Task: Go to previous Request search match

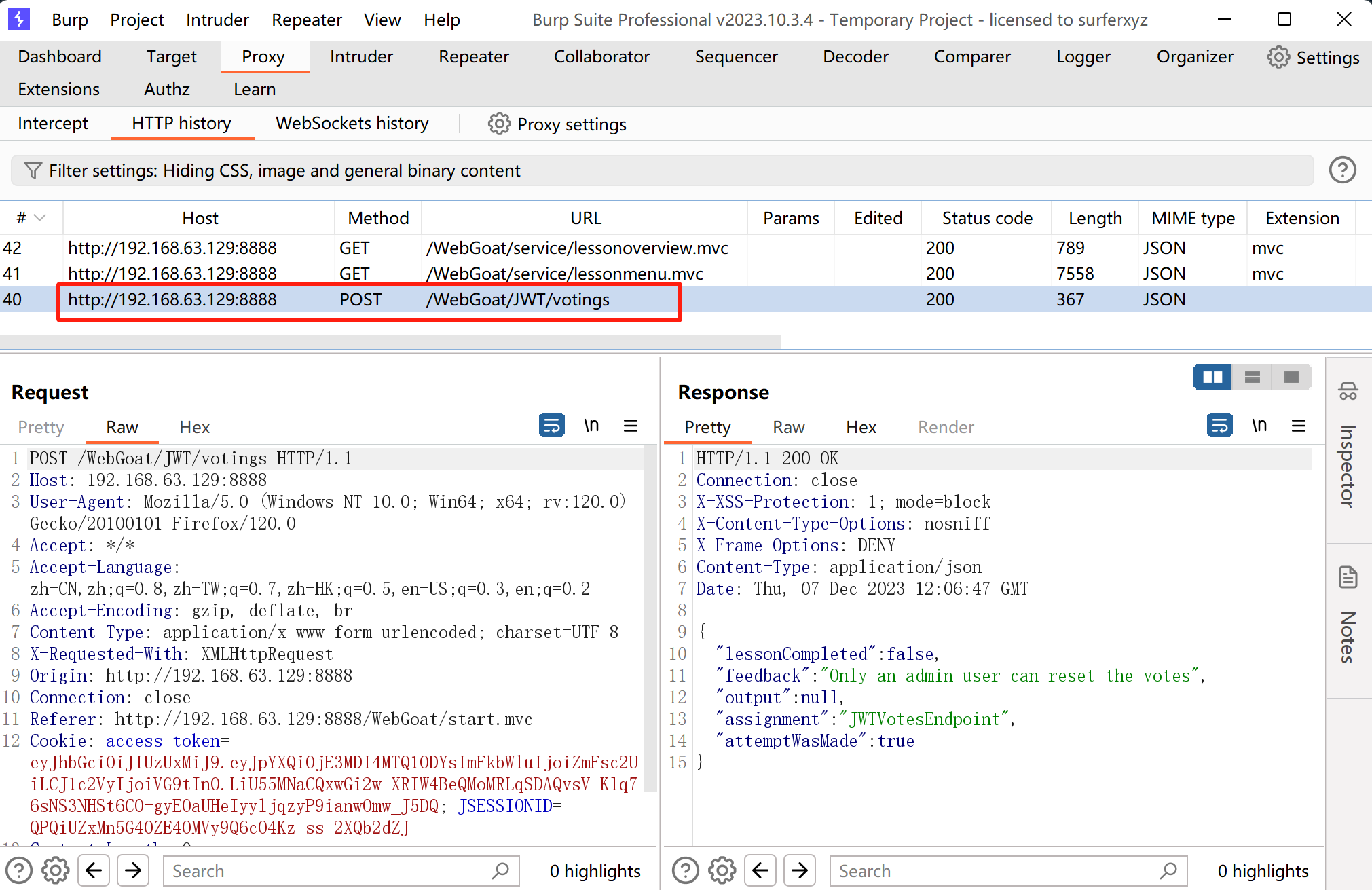Action: 94,870
